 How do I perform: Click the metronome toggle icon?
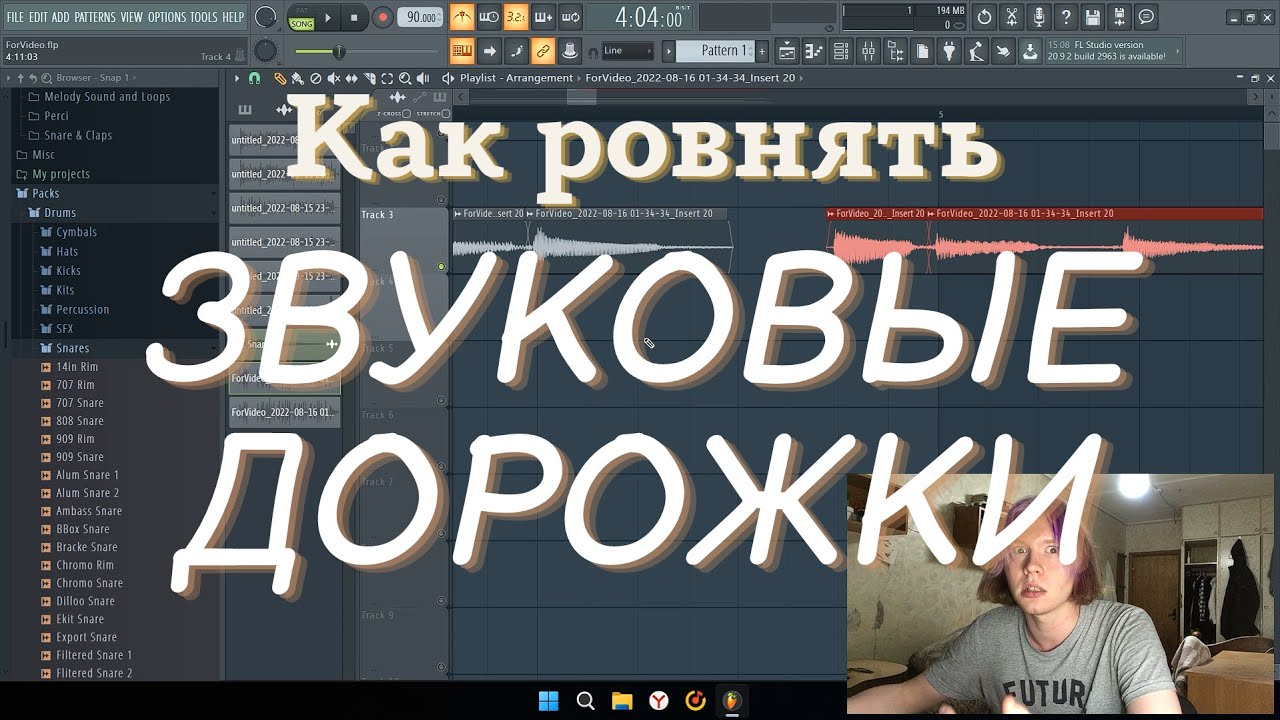[x=462, y=17]
